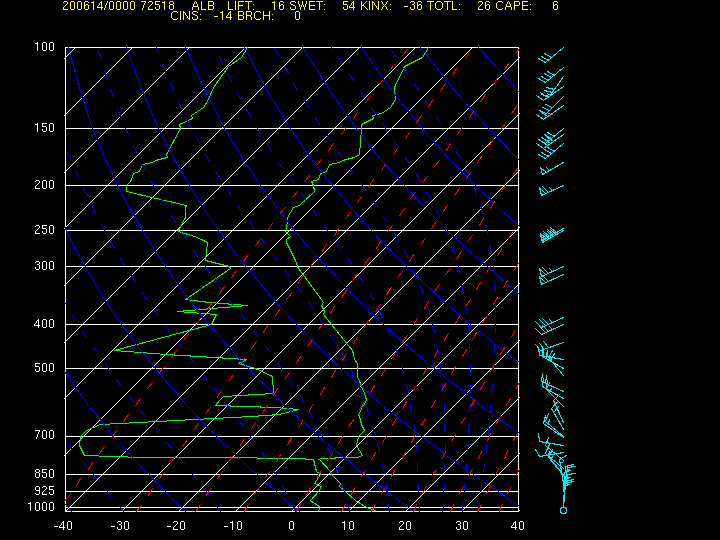The width and height of the screenshot is (720, 540).
Task: Click the 925 pressure level label
Action: coord(45,491)
